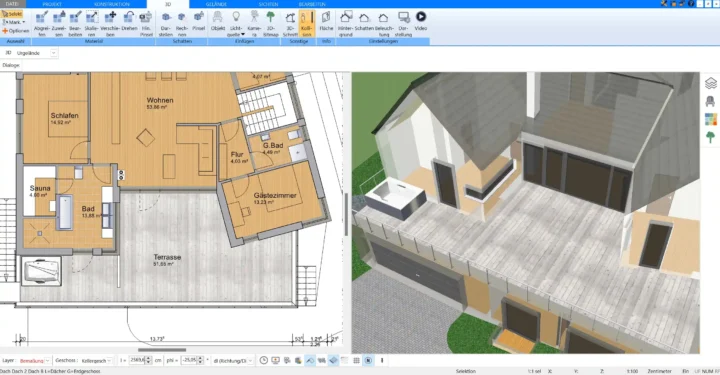
Task: Switch to the KONSTRUKTION tab
Action: pos(112,4)
